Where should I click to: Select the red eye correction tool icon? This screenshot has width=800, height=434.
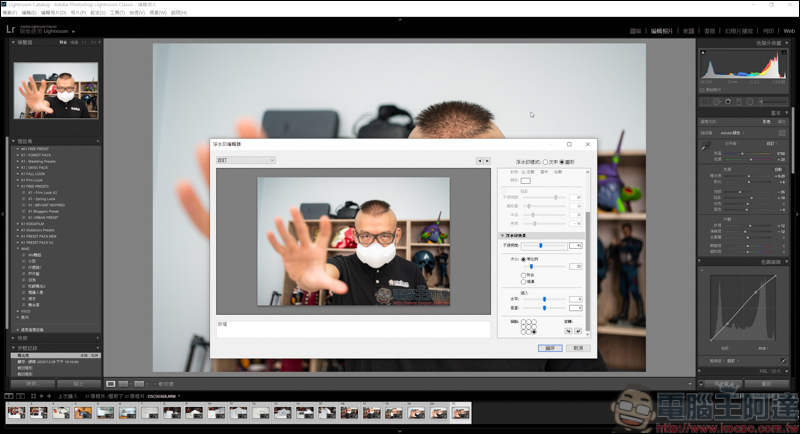coord(728,101)
